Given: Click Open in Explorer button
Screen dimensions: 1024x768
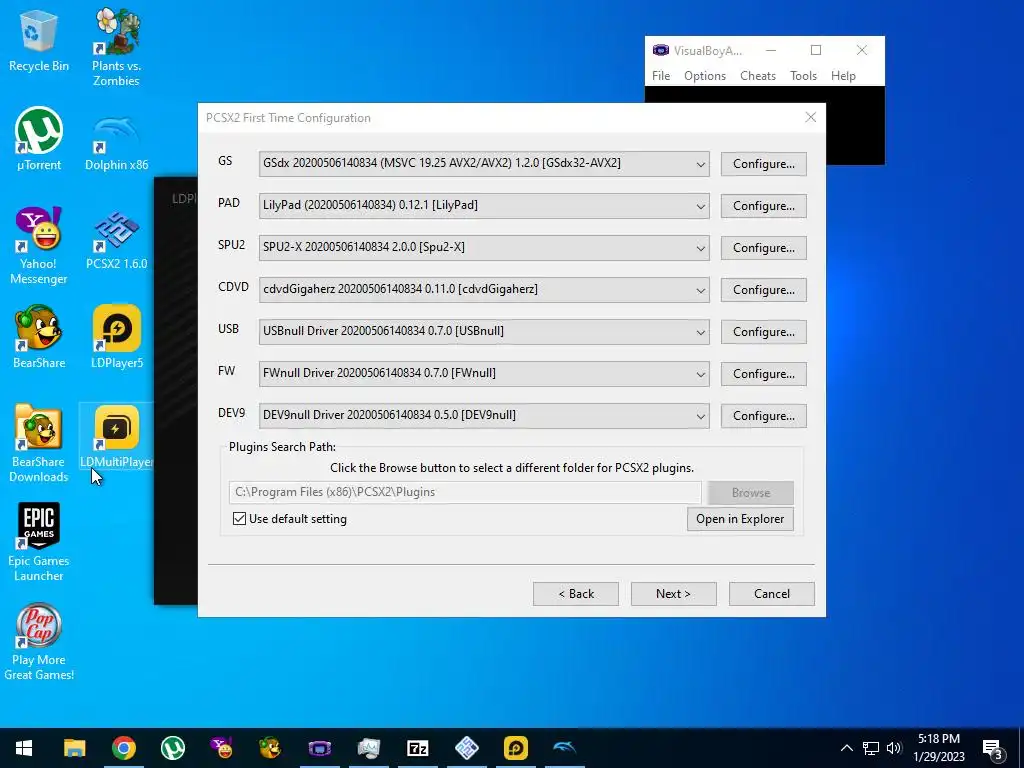Looking at the screenshot, I should 740,519.
